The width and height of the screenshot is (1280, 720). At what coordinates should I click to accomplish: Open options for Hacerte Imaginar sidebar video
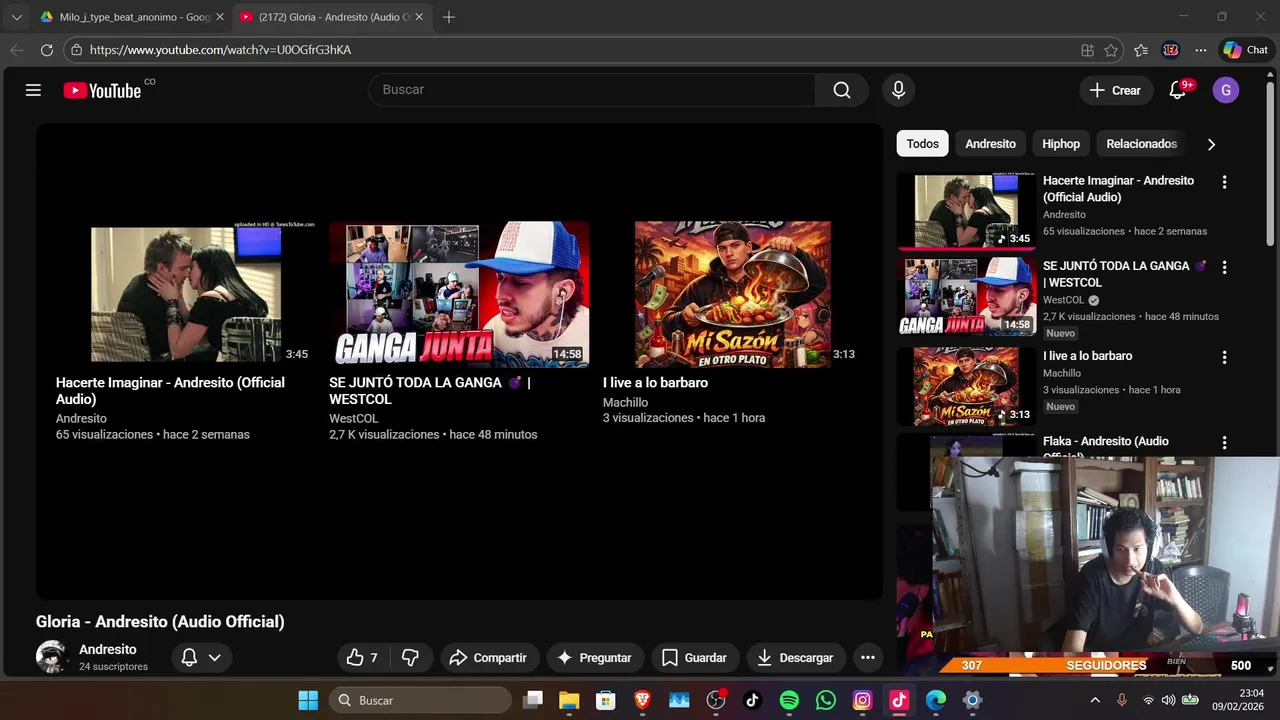coord(1224,182)
